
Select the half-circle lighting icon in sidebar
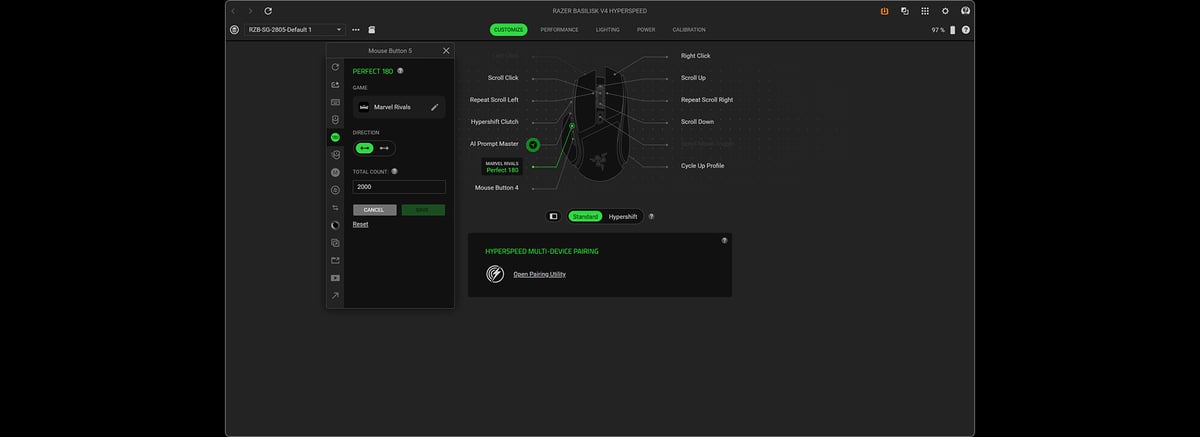click(335, 225)
